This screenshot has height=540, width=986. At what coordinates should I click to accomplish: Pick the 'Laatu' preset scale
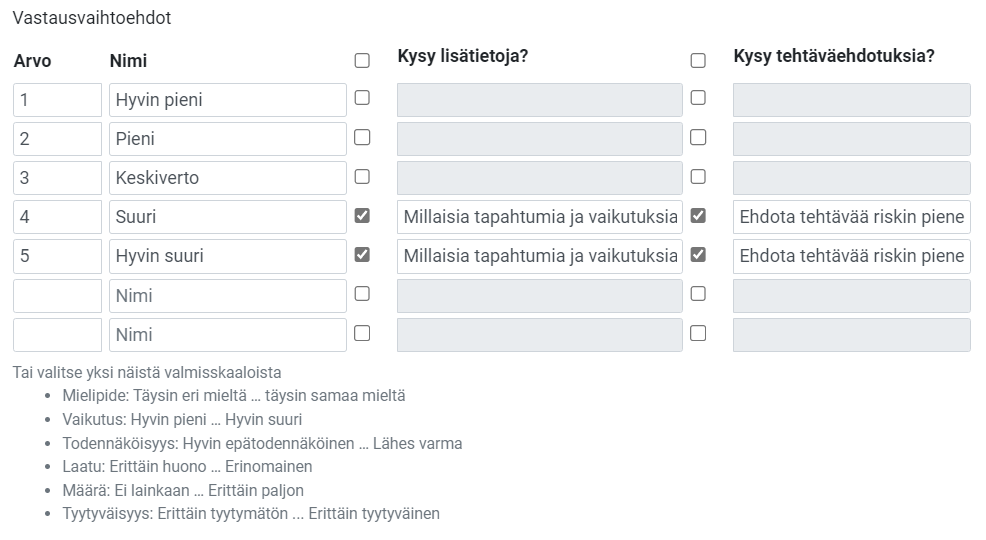pos(186,467)
